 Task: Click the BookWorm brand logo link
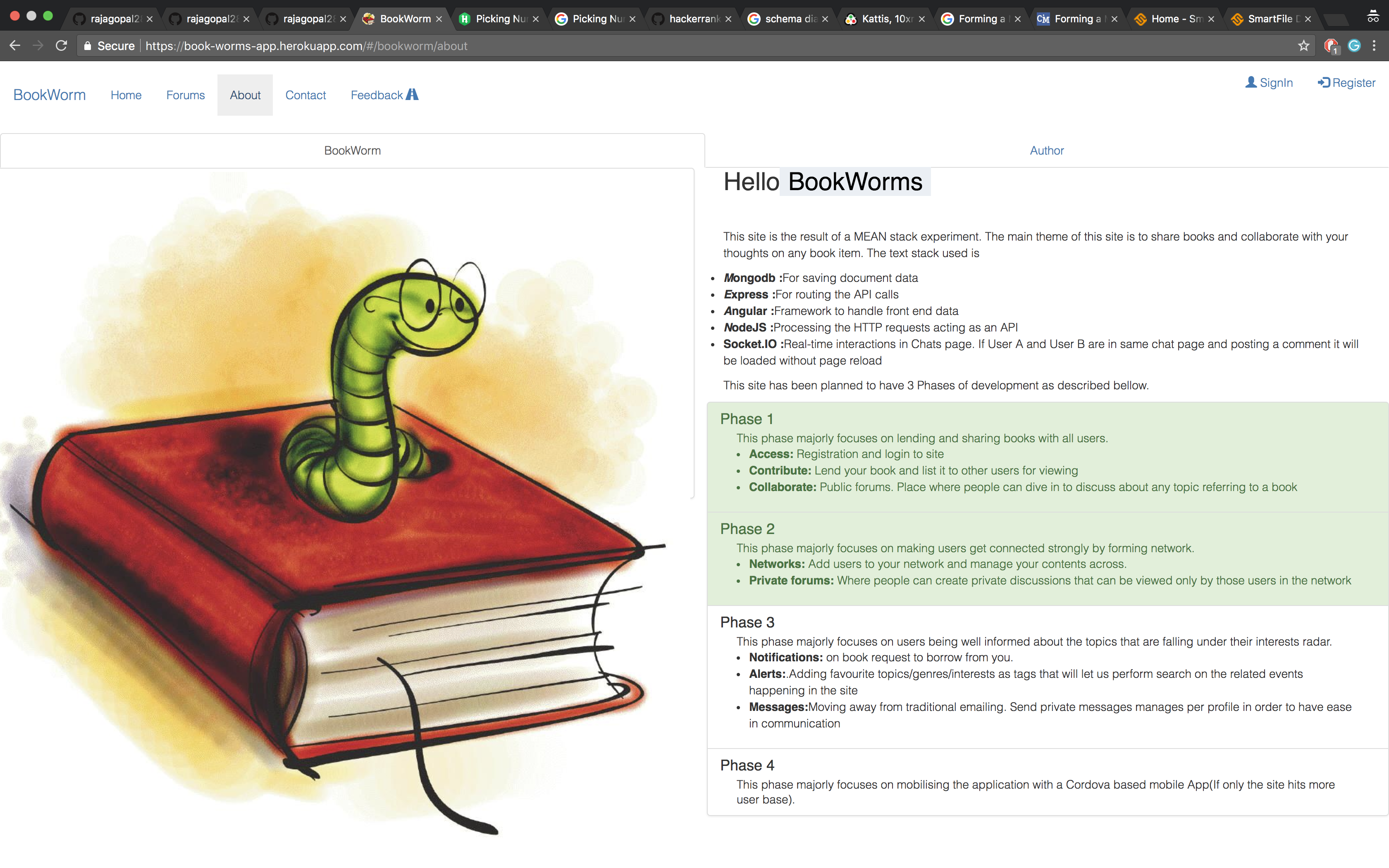pyautogui.click(x=49, y=95)
